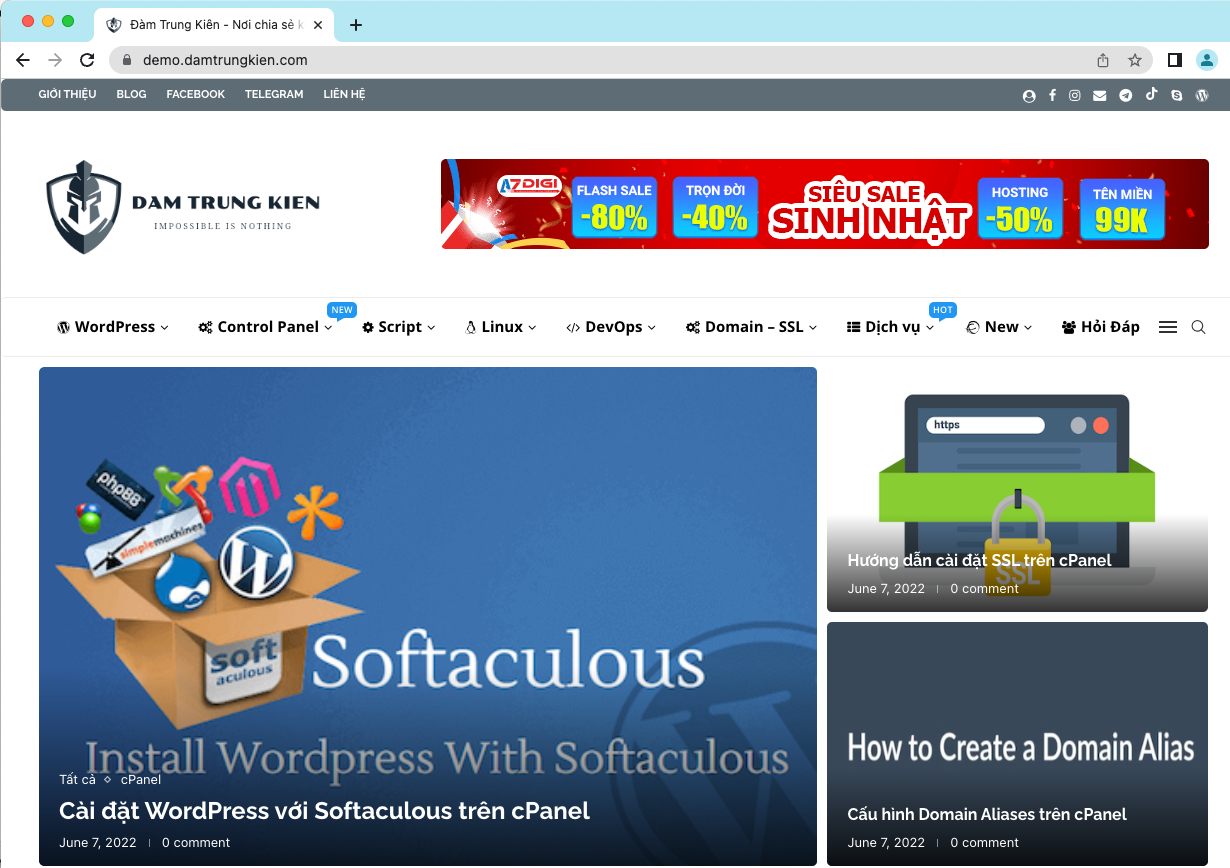Click the June 7, 2022 date on SSL post
The height and width of the screenshot is (868, 1230).
click(x=886, y=589)
